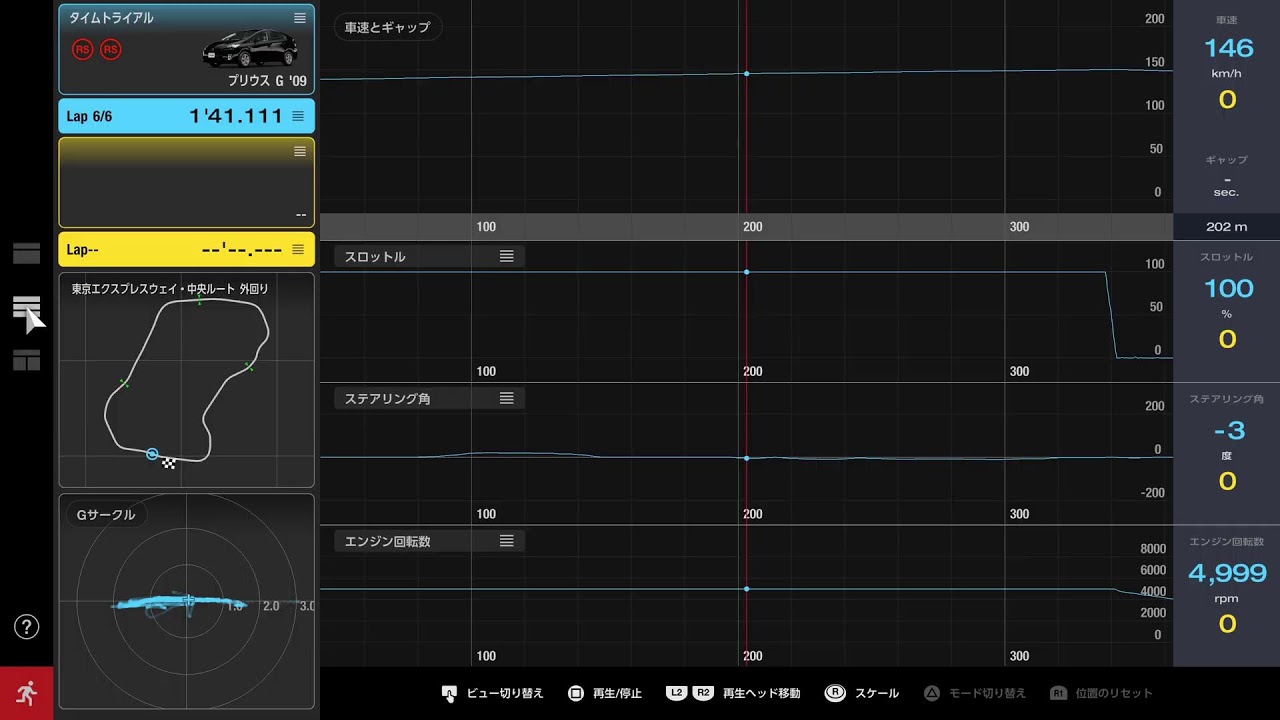The height and width of the screenshot is (720, 1280).
Task: Click the current position marker on track map
Action: [152, 454]
